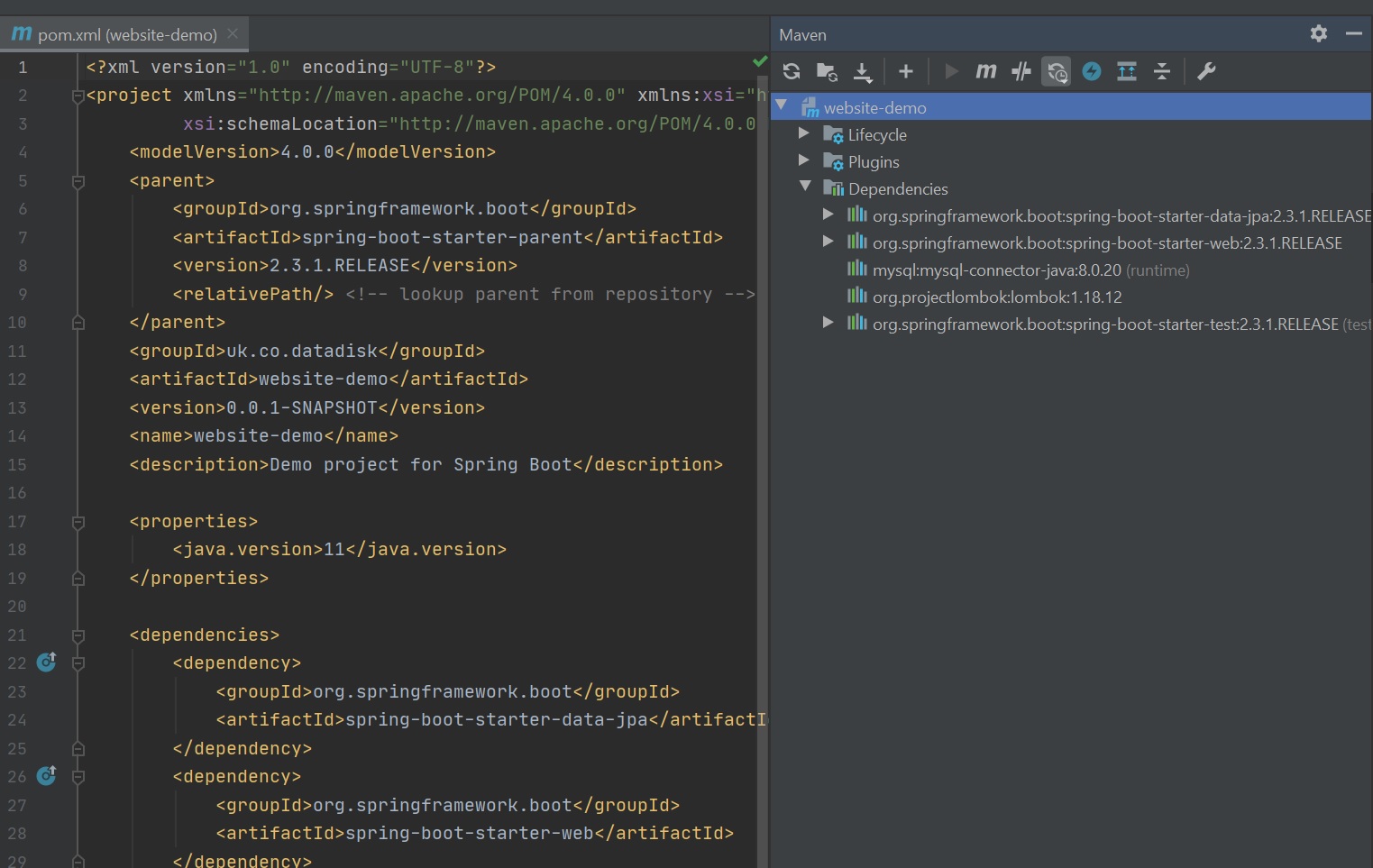Open Maven panel gear options menu
The height and width of the screenshot is (868, 1373).
click(1318, 34)
